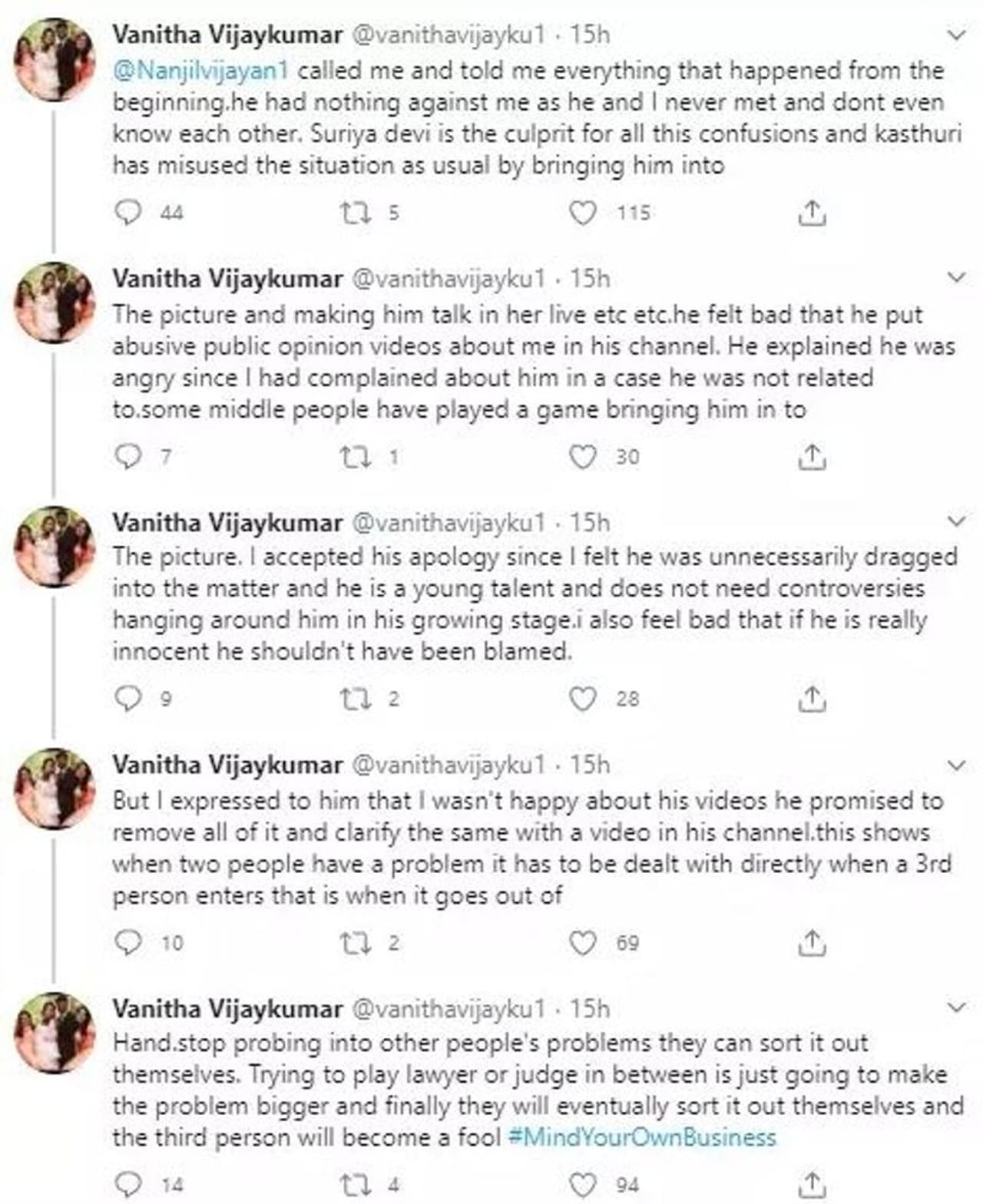Reply to the tweet with 44 comments
983x1204 pixels.
pos(128,212)
